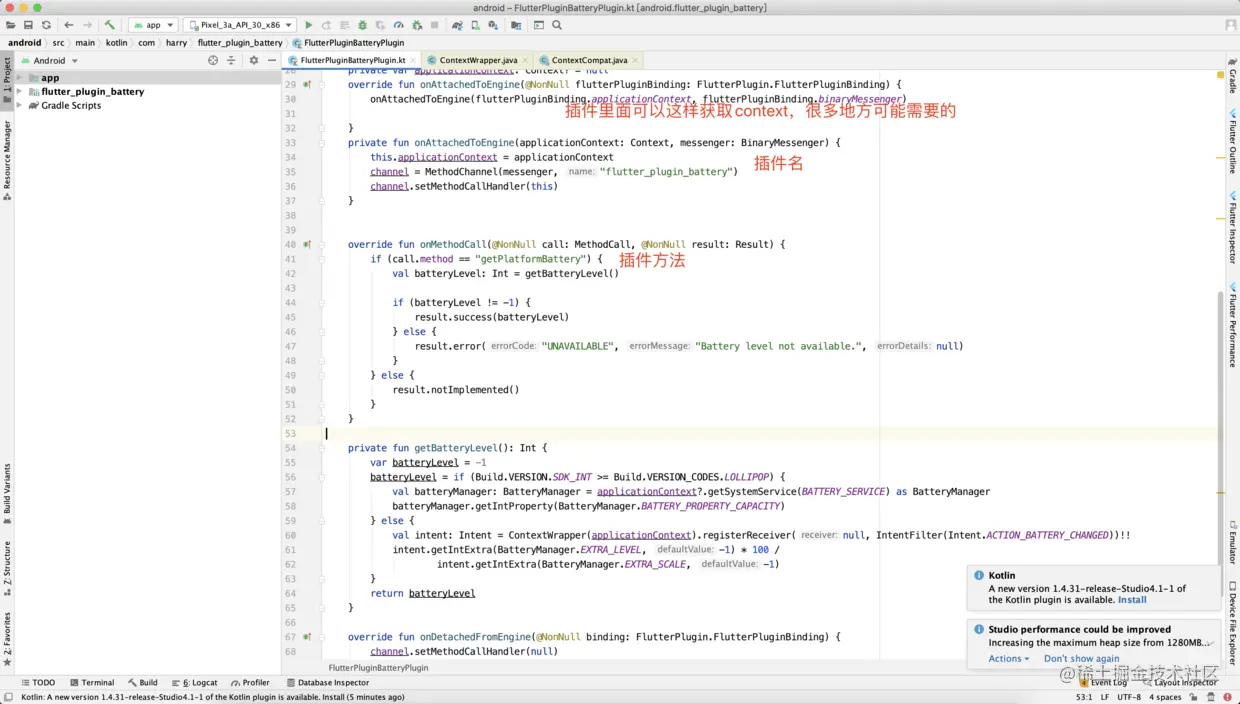Screen dimensions: 1240x704
Task: Switch to the ContextWrapper.java tab
Action: pyautogui.click(x=477, y=60)
